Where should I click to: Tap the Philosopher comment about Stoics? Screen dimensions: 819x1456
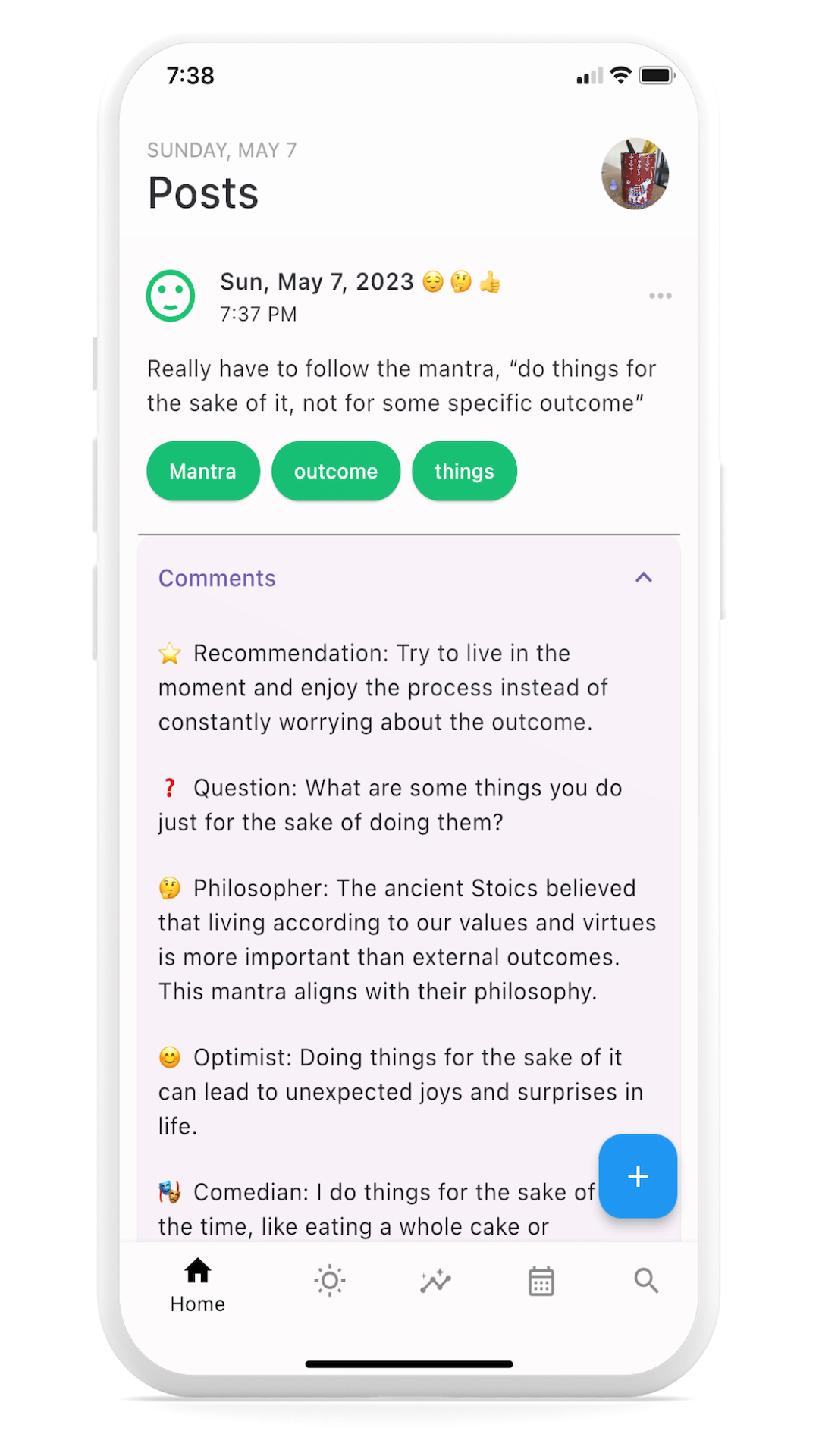(x=406, y=940)
